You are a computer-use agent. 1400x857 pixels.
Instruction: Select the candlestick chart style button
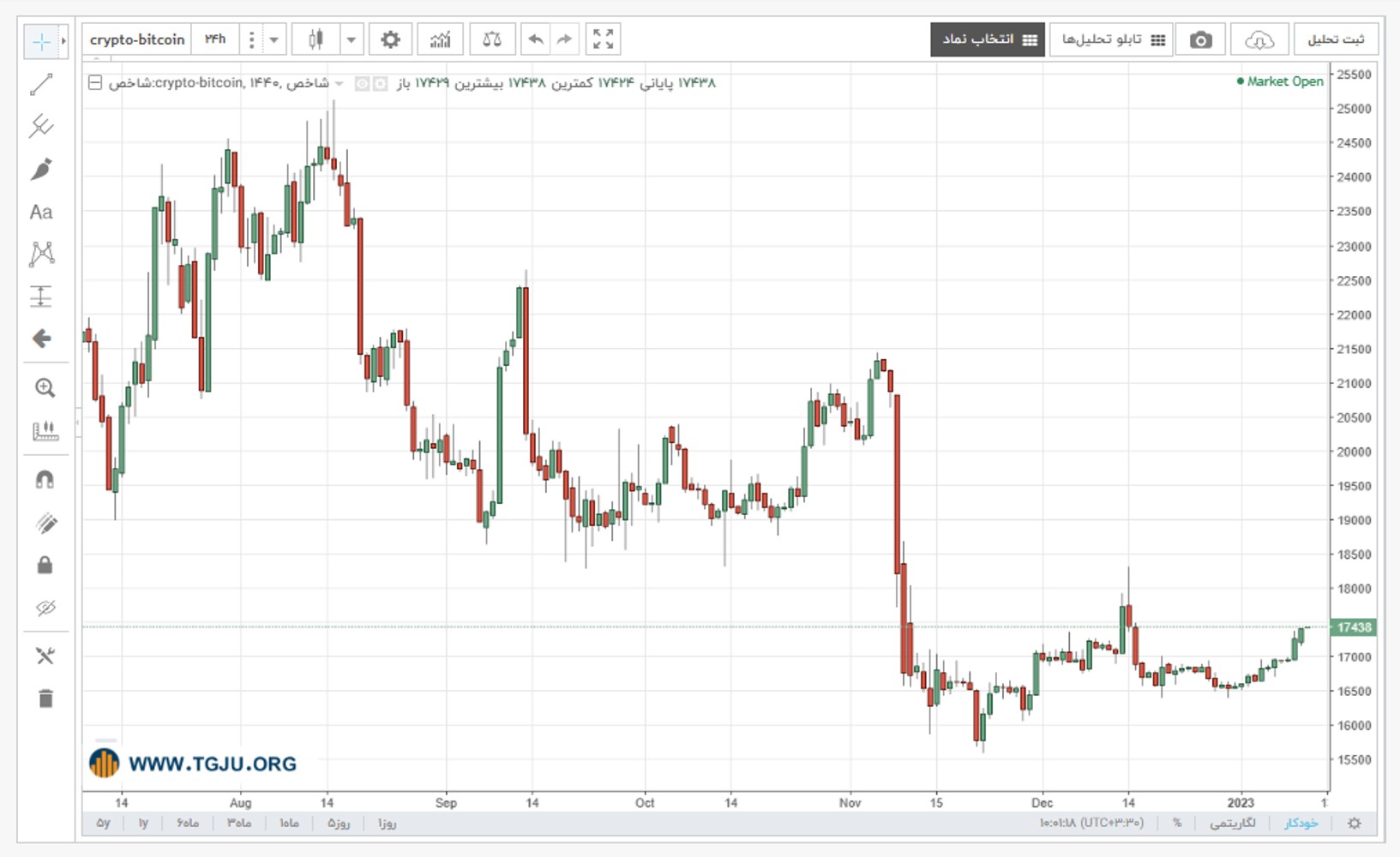point(315,39)
